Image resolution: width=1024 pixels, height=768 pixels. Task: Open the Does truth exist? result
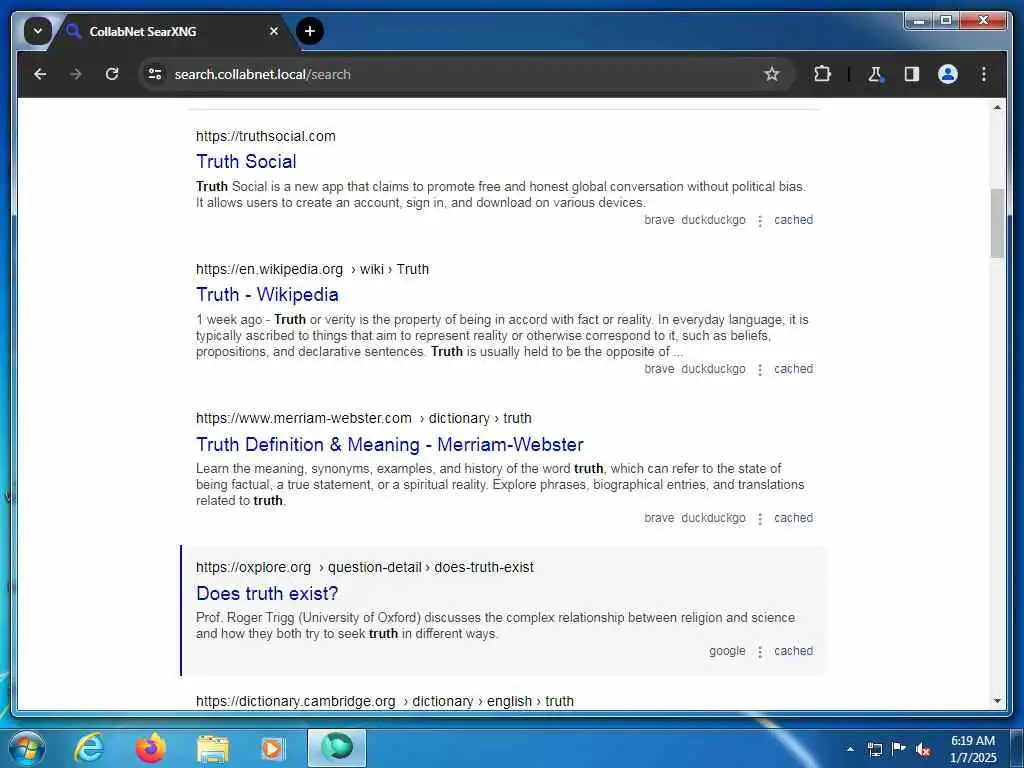tap(267, 593)
